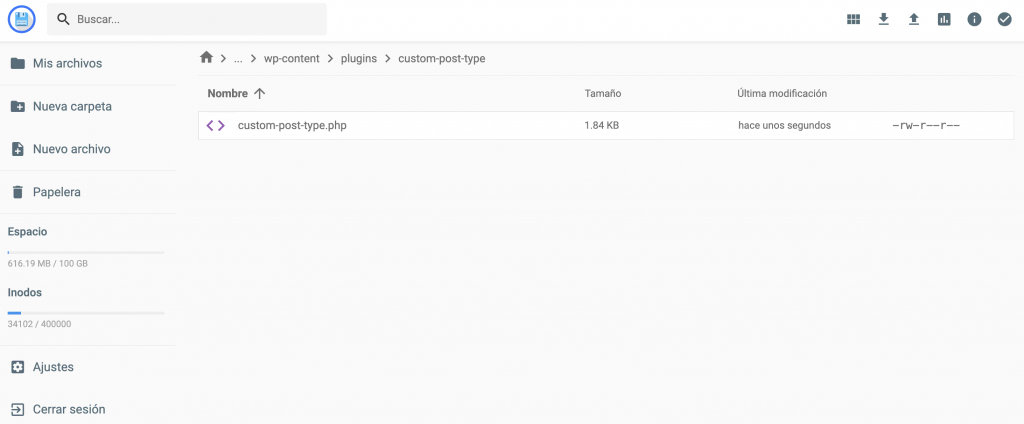This screenshot has width=1024, height=424.
Task: Switch view with the grid icon
Action: pos(853,19)
